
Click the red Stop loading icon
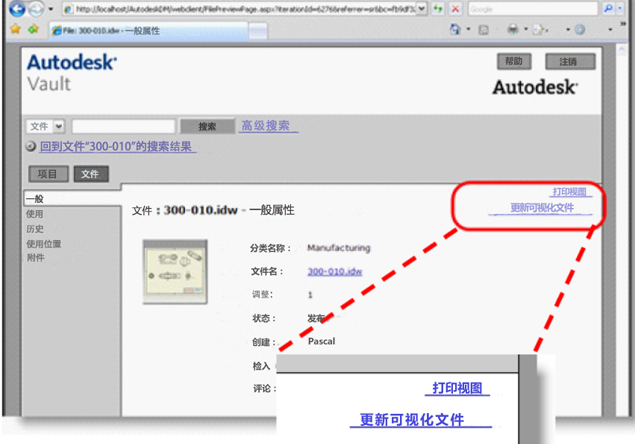pos(455,9)
